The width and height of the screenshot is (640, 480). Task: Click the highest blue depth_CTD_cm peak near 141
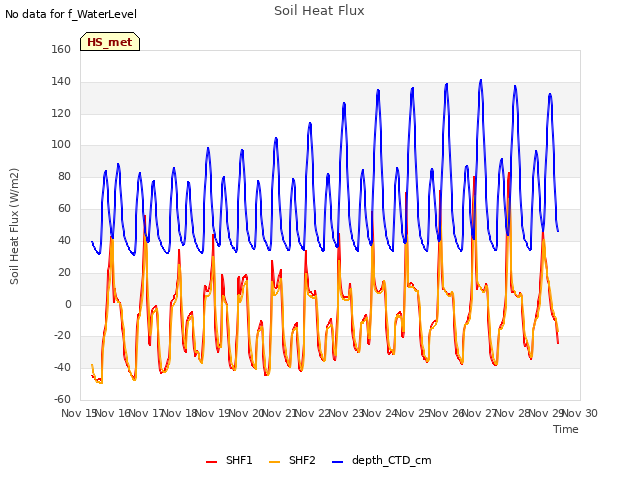(481, 80)
